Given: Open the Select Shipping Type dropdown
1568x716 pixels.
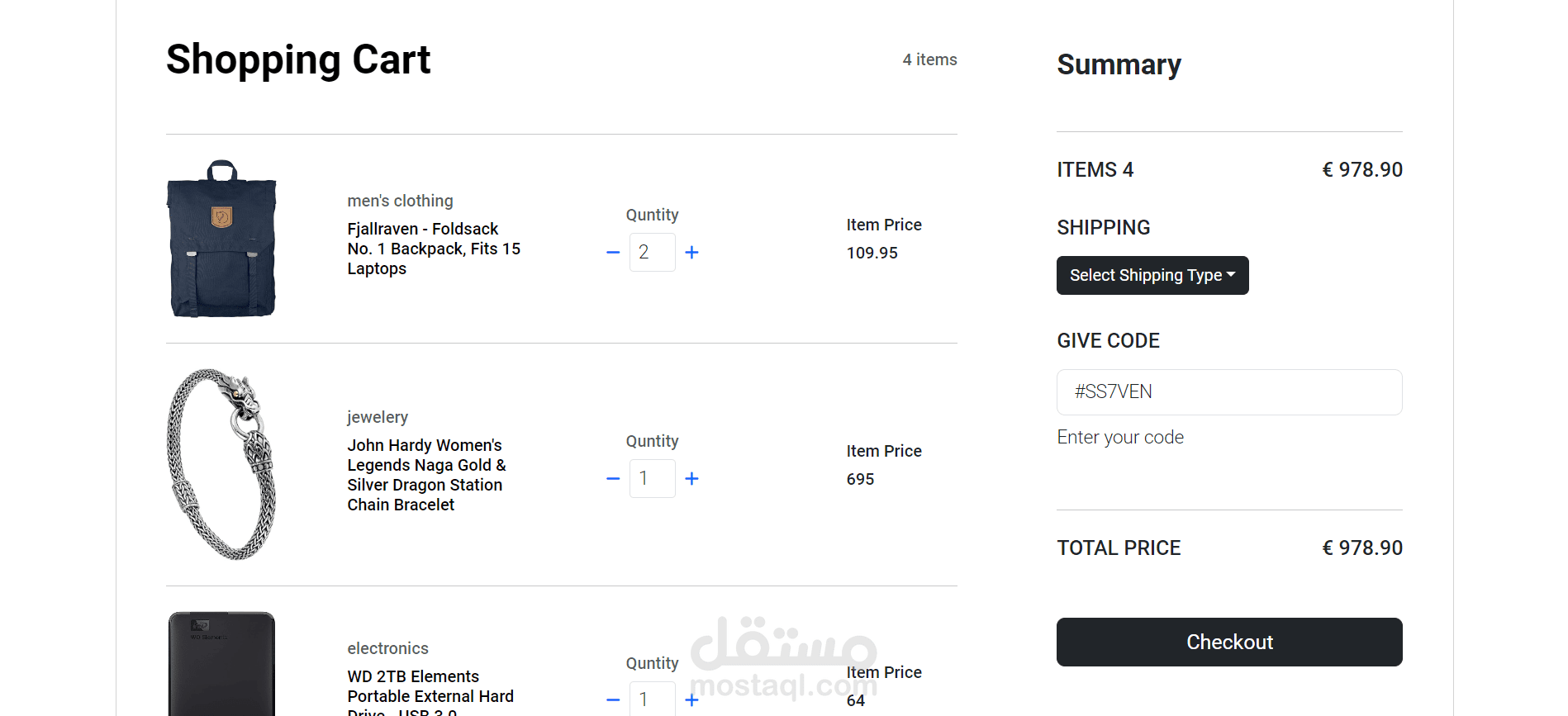Looking at the screenshot, I should point(1152,275).
